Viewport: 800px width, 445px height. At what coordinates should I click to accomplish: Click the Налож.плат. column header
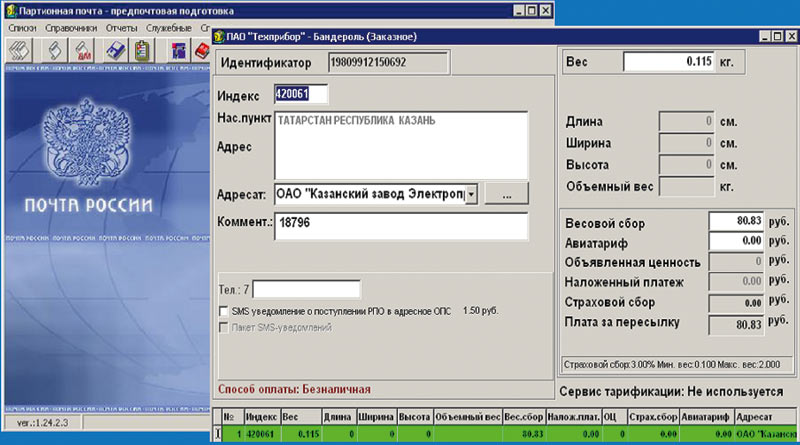573,417
